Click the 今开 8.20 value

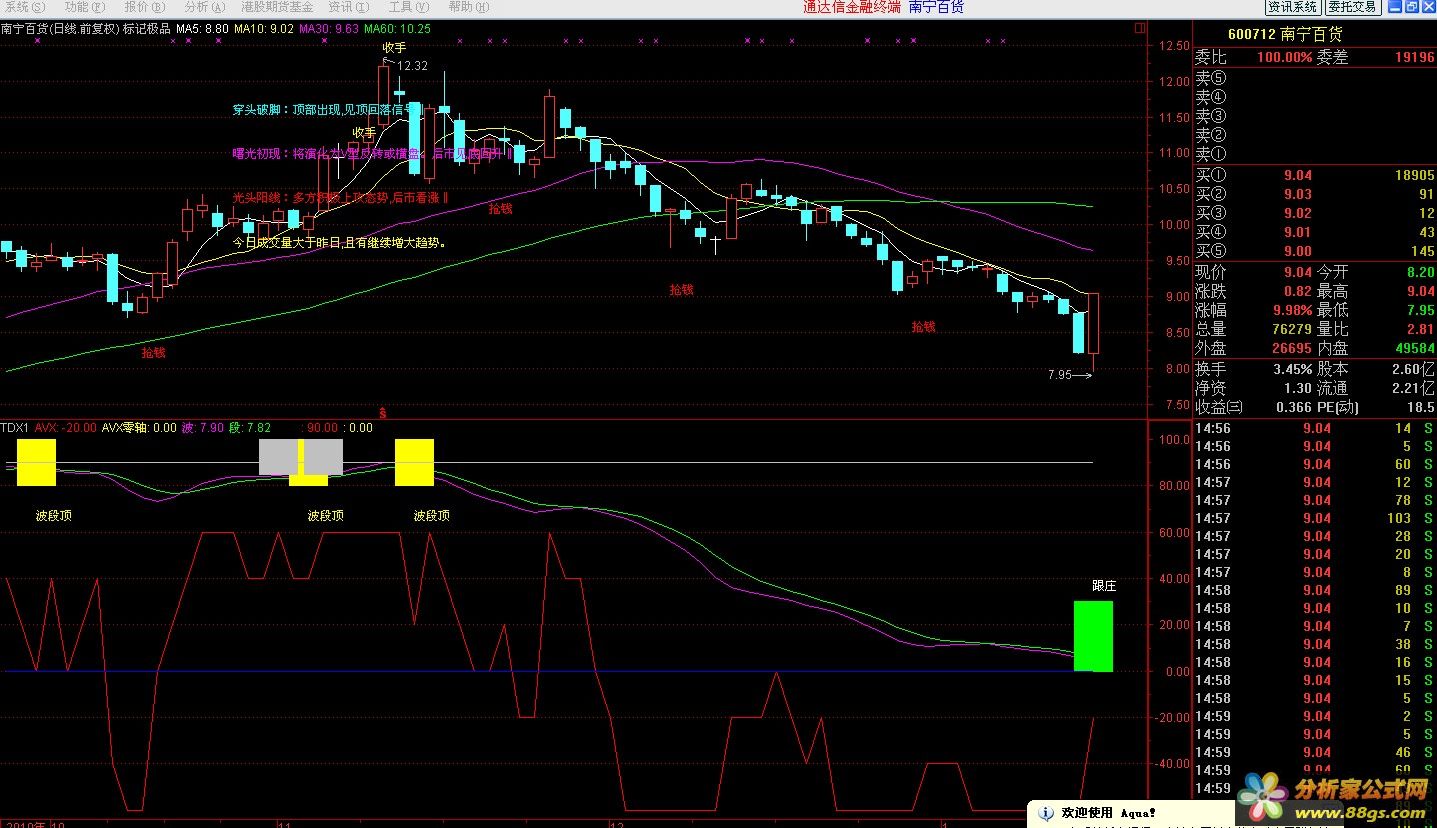tap(1420, 272)
